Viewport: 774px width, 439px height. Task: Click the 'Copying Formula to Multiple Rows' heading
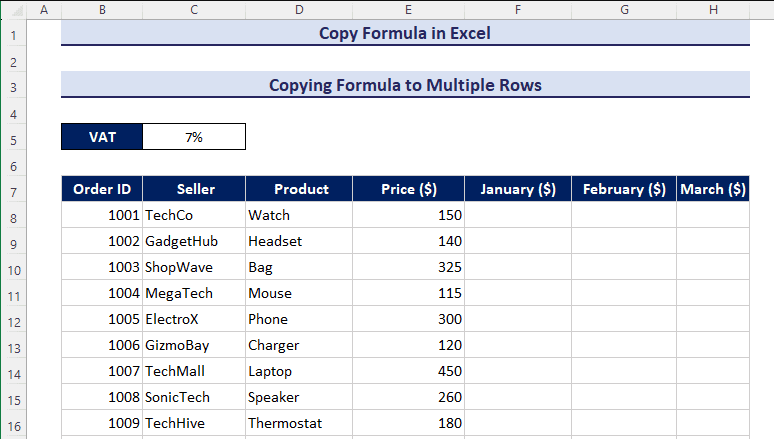pos(405,85)
